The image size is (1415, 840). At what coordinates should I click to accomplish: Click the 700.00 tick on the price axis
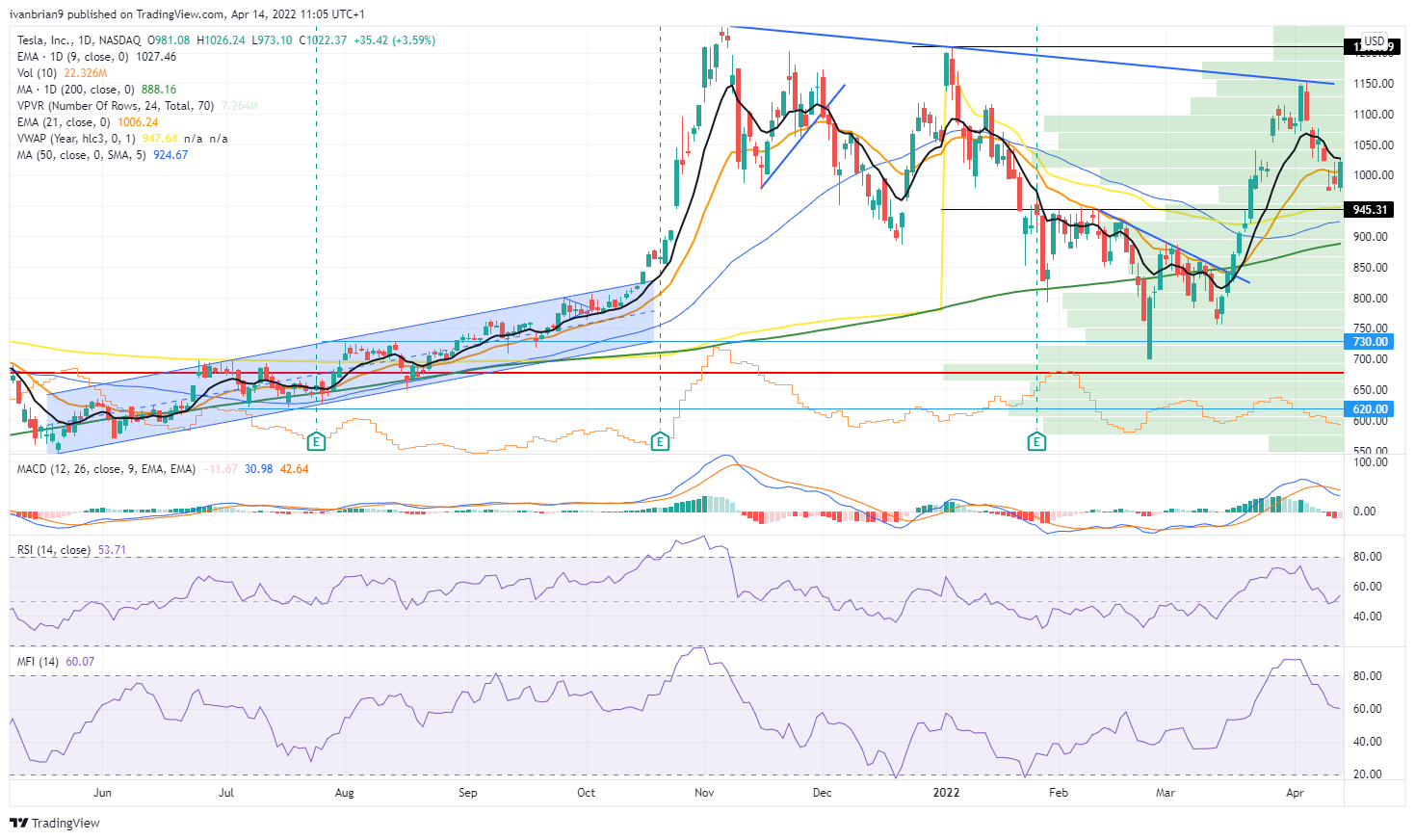coord(1373,359)
